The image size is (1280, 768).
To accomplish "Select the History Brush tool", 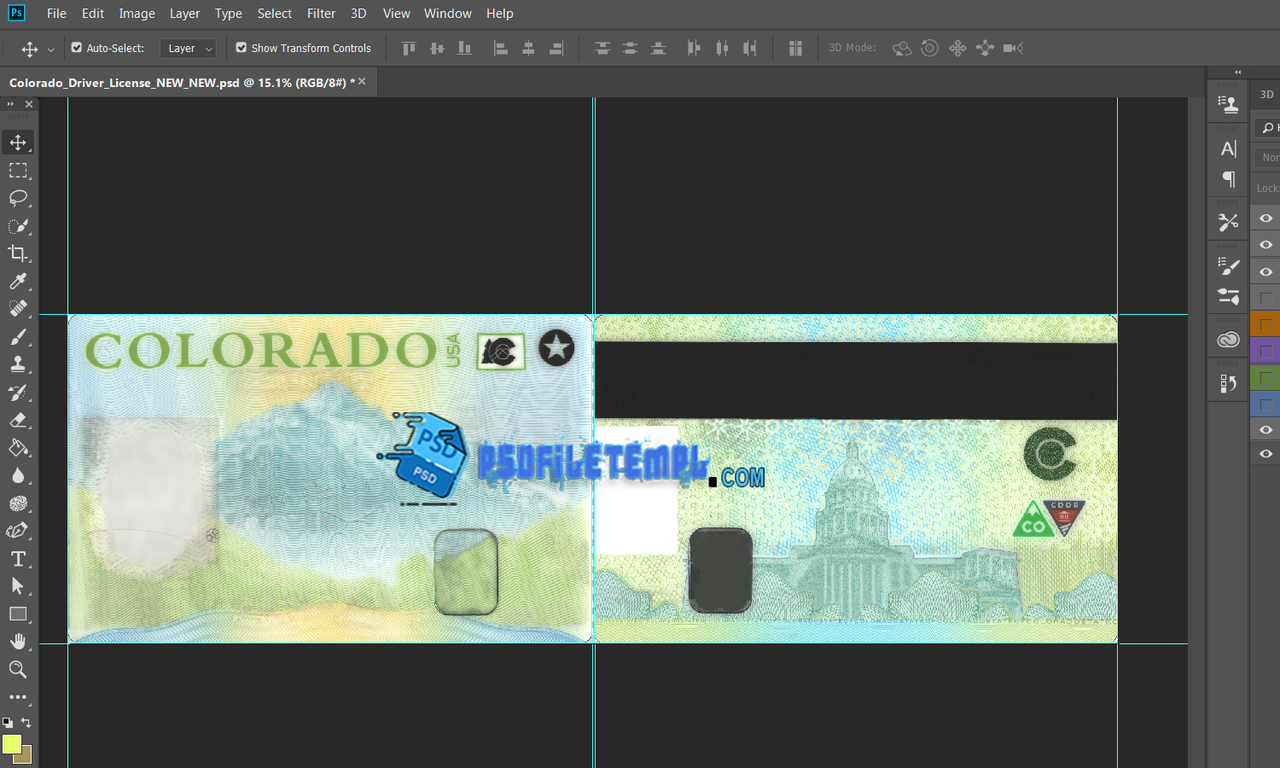I will [18, 392].
